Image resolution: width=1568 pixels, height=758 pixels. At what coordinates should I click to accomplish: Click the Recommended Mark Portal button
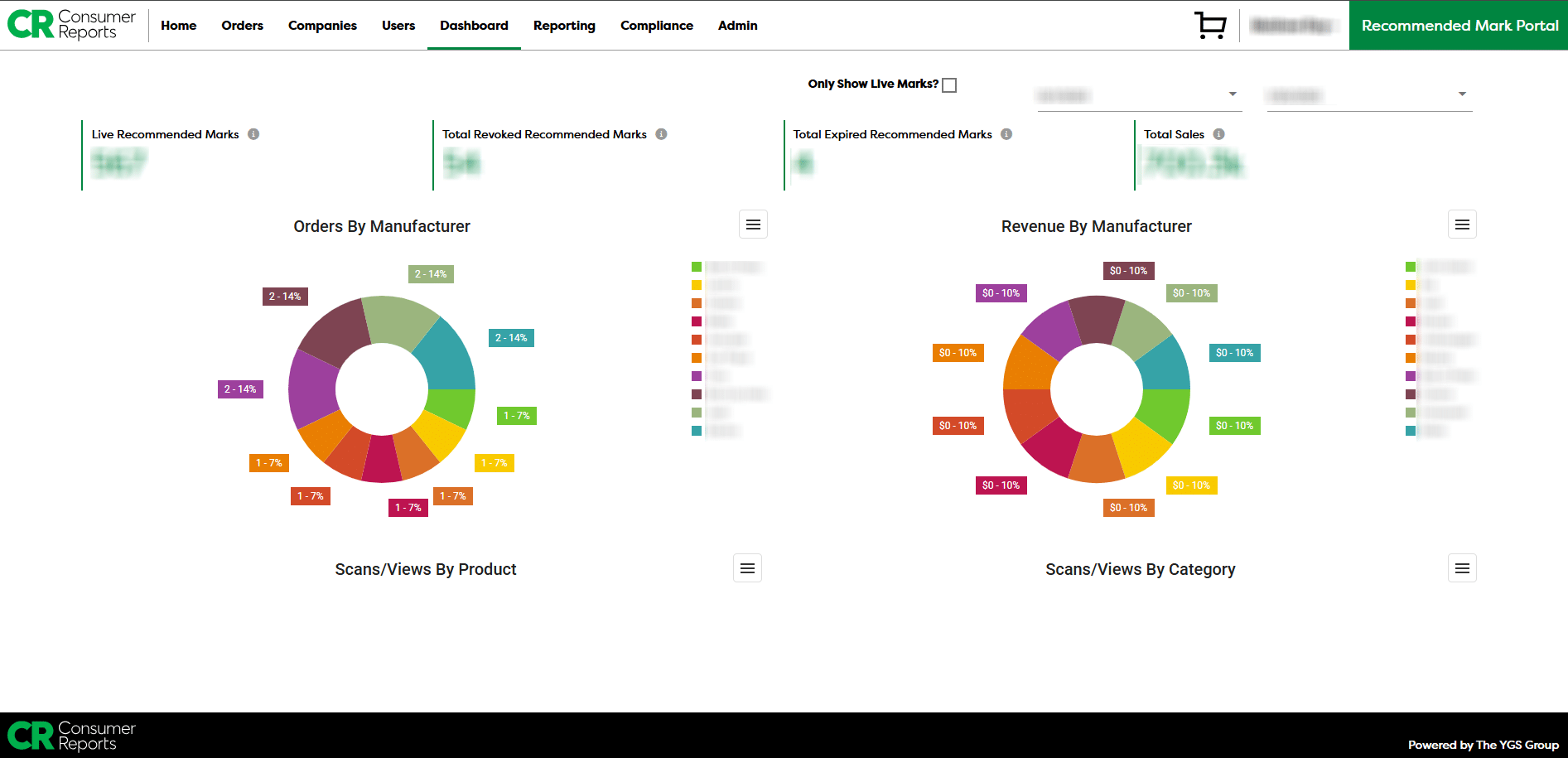[1459, 26]
